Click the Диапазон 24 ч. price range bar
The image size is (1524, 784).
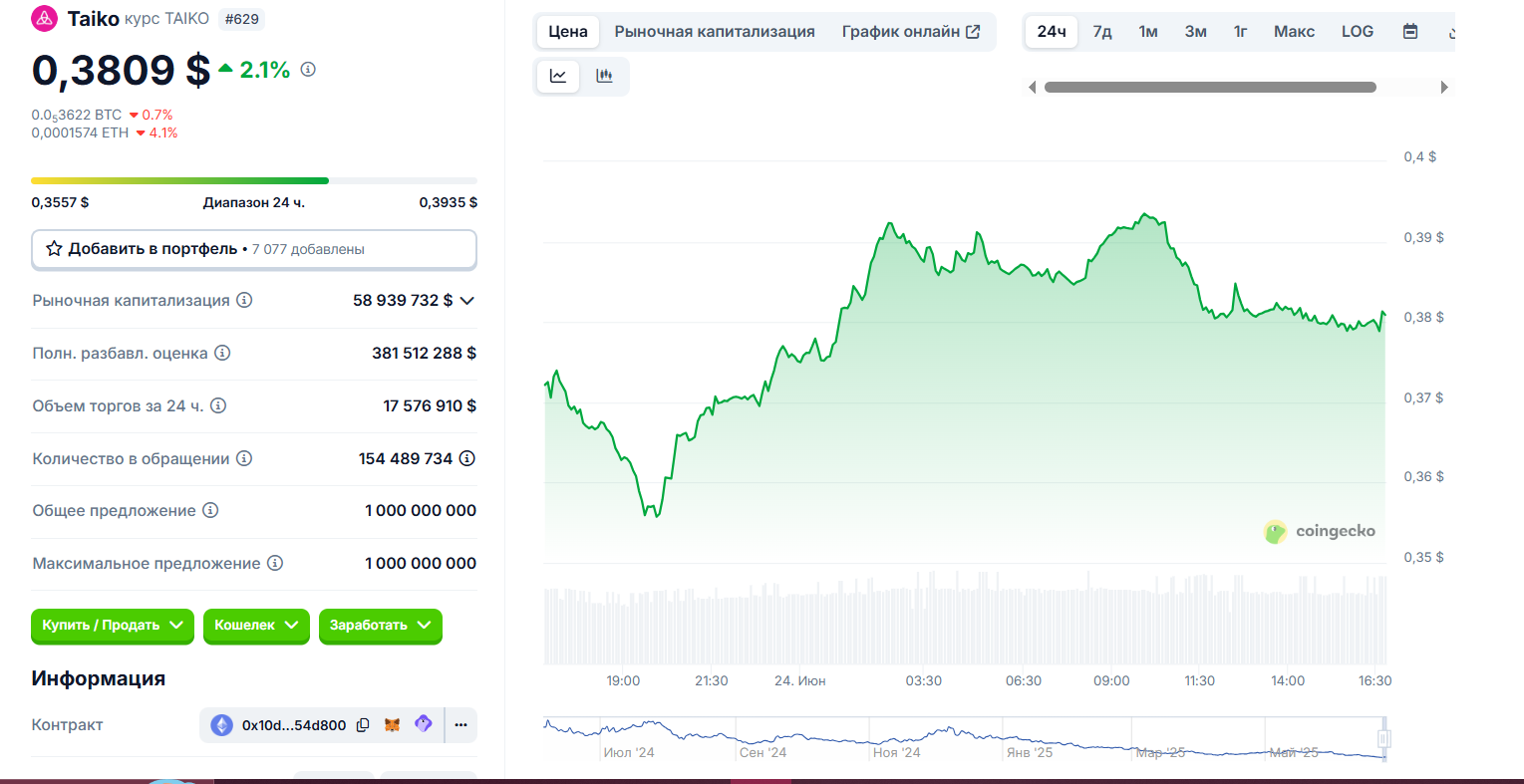[x=254, y=180]
